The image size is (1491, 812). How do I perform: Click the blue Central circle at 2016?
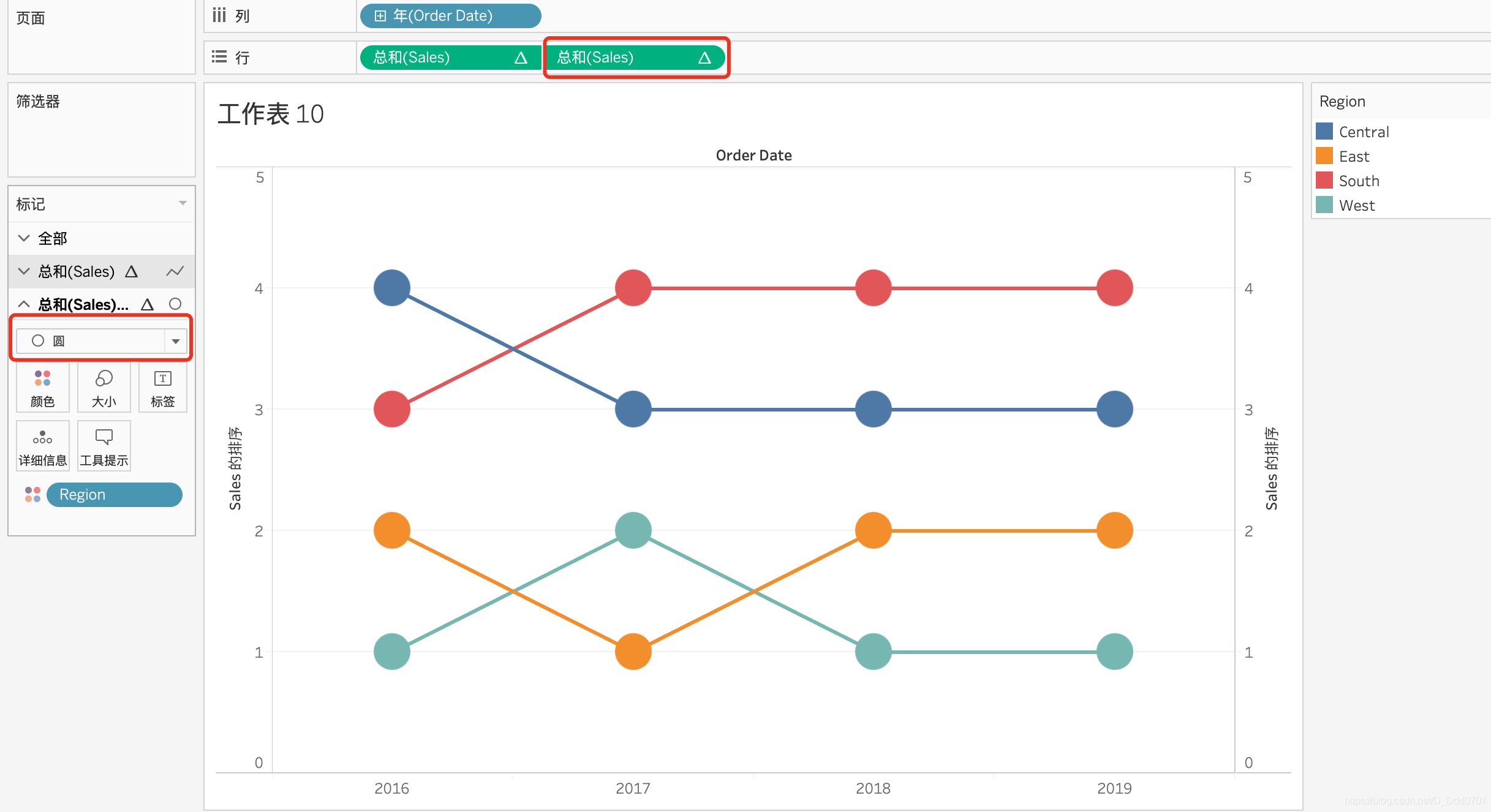(x=391, y=288)
